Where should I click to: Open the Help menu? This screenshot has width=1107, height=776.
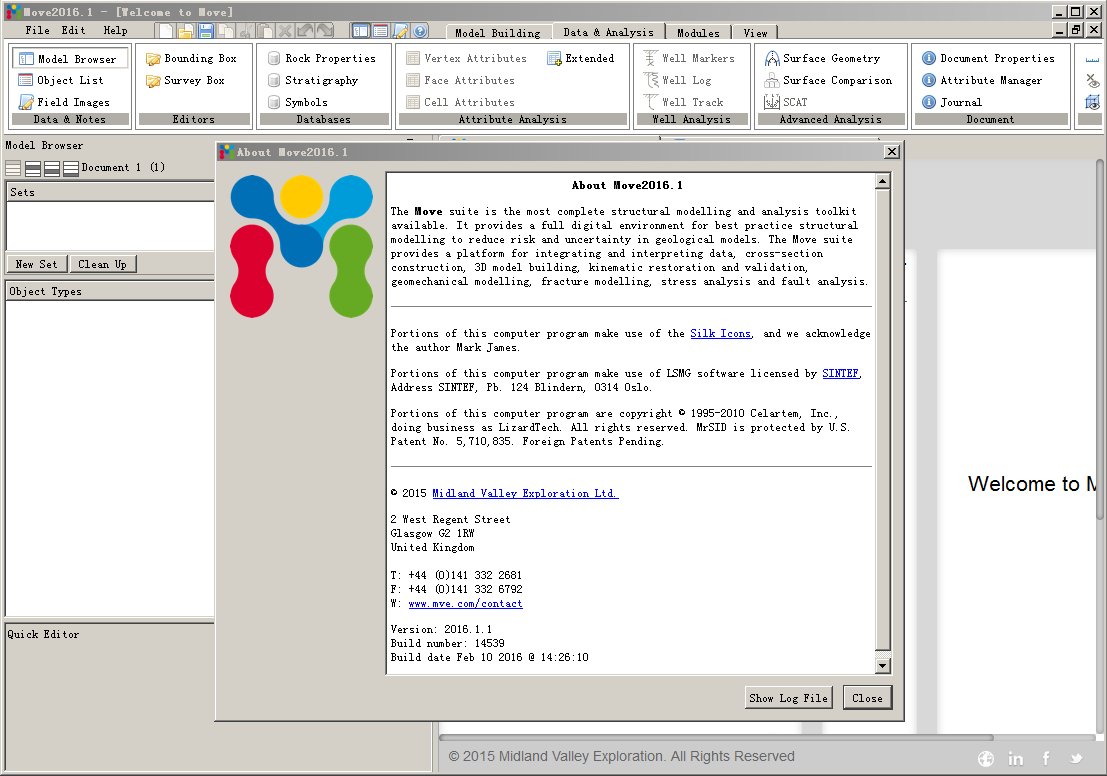click(x=116, y=30)
